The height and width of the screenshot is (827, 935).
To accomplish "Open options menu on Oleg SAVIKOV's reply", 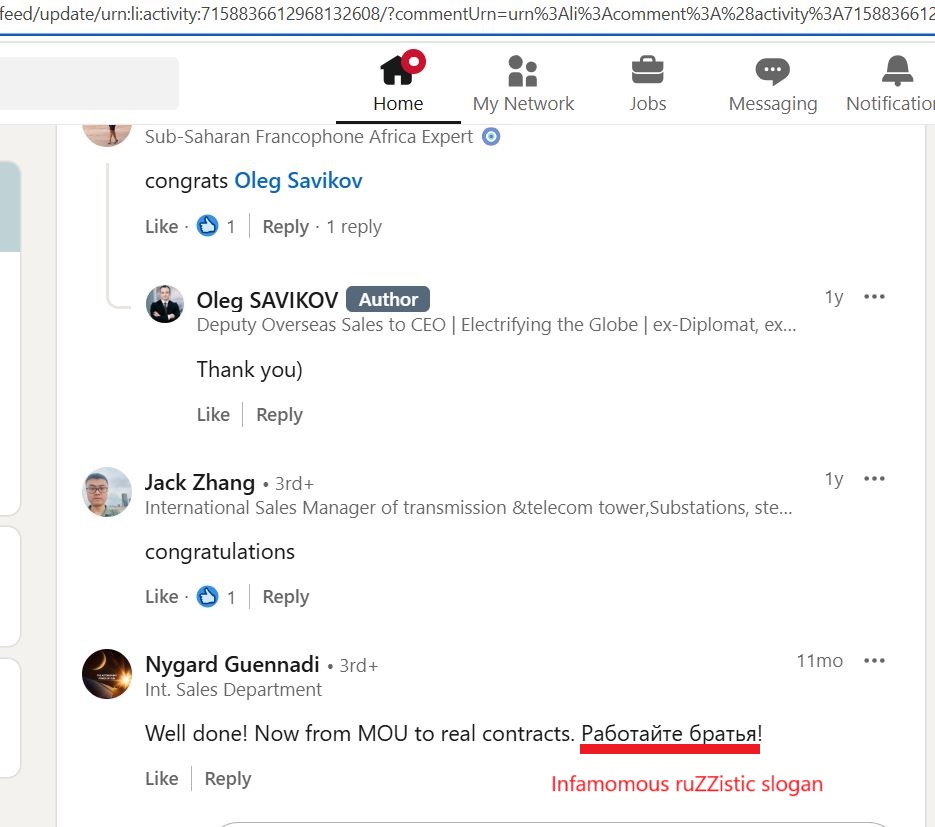I will tap(874, 296).
